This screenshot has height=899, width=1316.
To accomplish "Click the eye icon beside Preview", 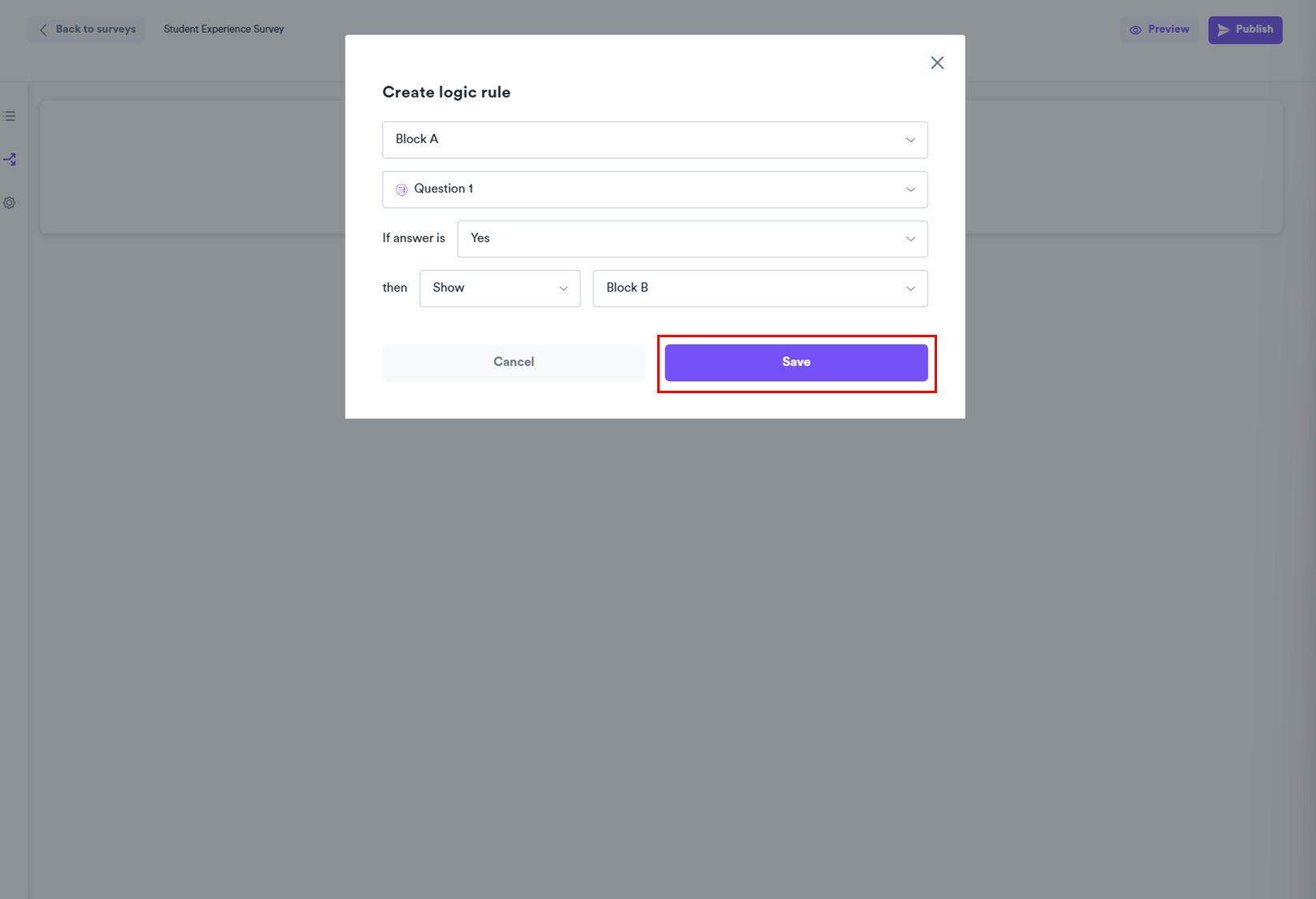I will pos(1135,30).
